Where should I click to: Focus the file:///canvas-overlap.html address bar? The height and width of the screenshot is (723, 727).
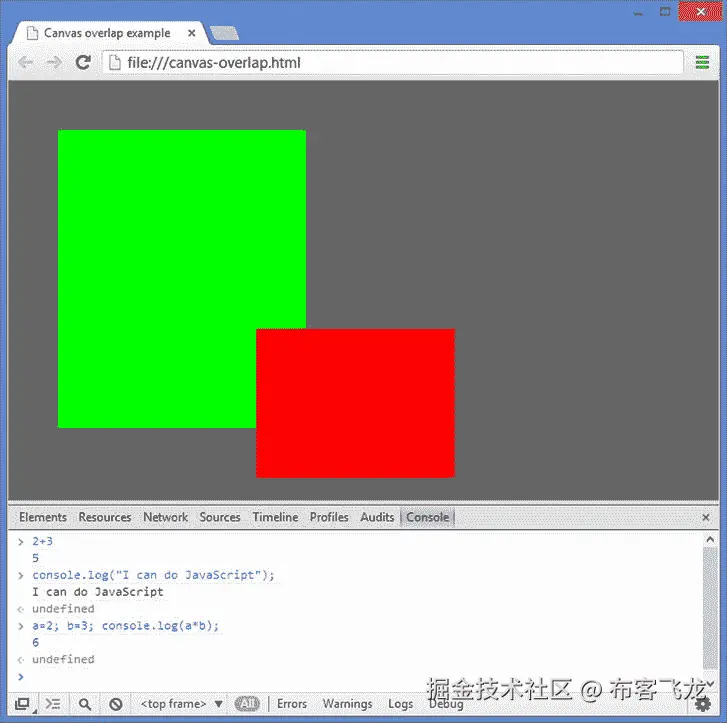393,63
